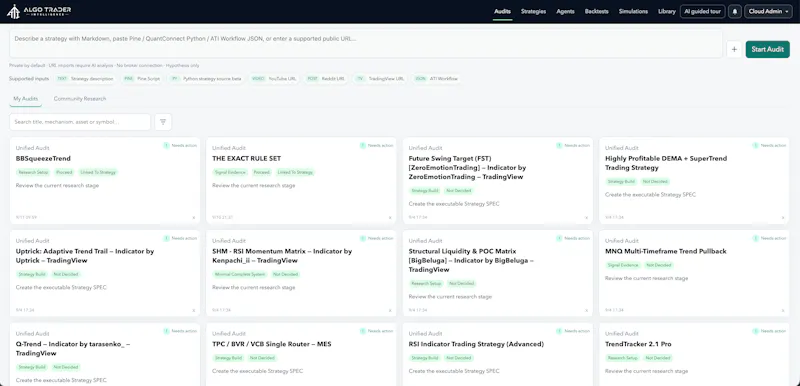The width and height of the screenshot is (800, 386).
Task: Choose the TV TradingView URL input chip
Action: click(x=380, y=79)
